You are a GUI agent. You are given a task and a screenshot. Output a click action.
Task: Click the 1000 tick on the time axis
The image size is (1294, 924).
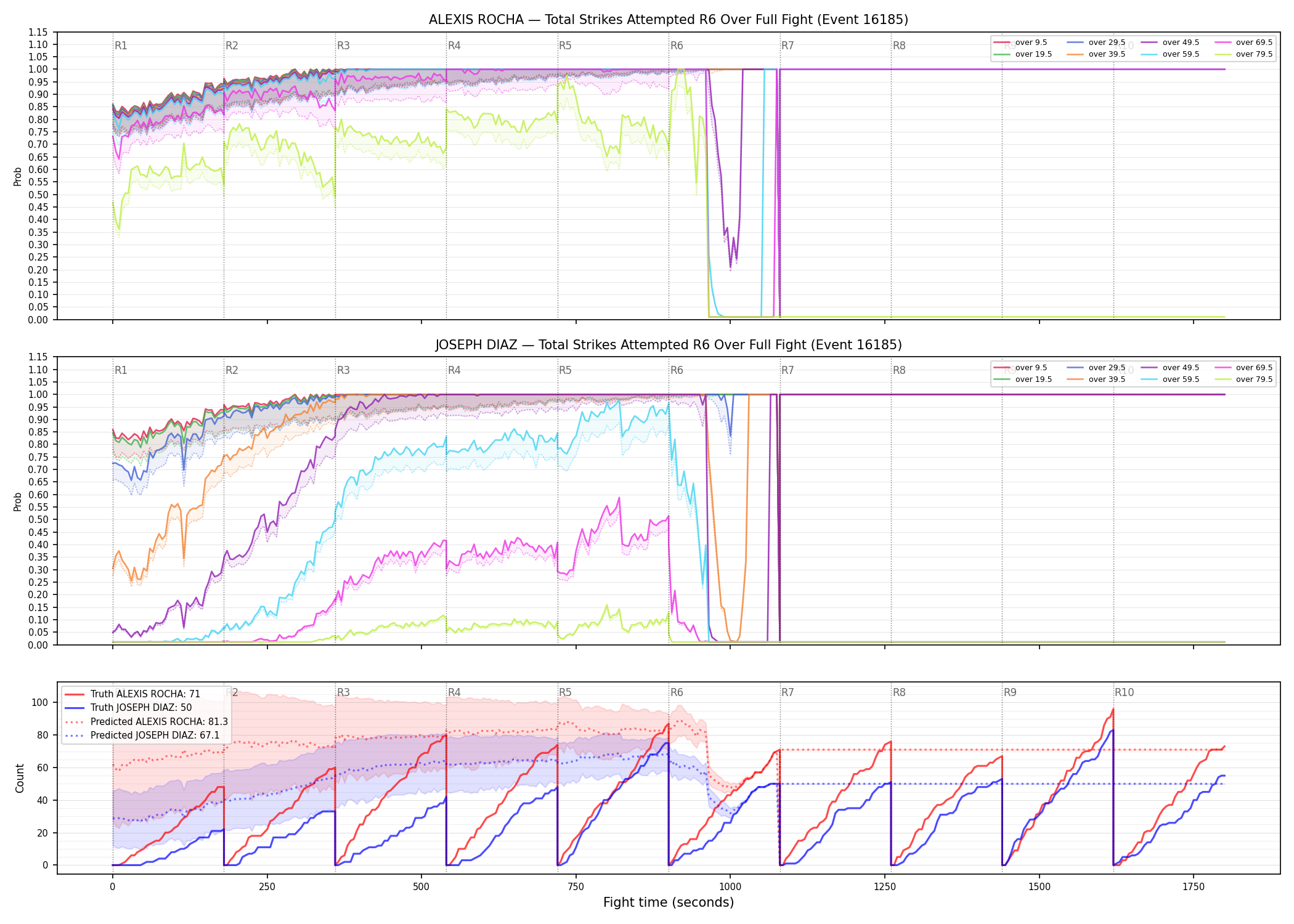tap(730, 887)
